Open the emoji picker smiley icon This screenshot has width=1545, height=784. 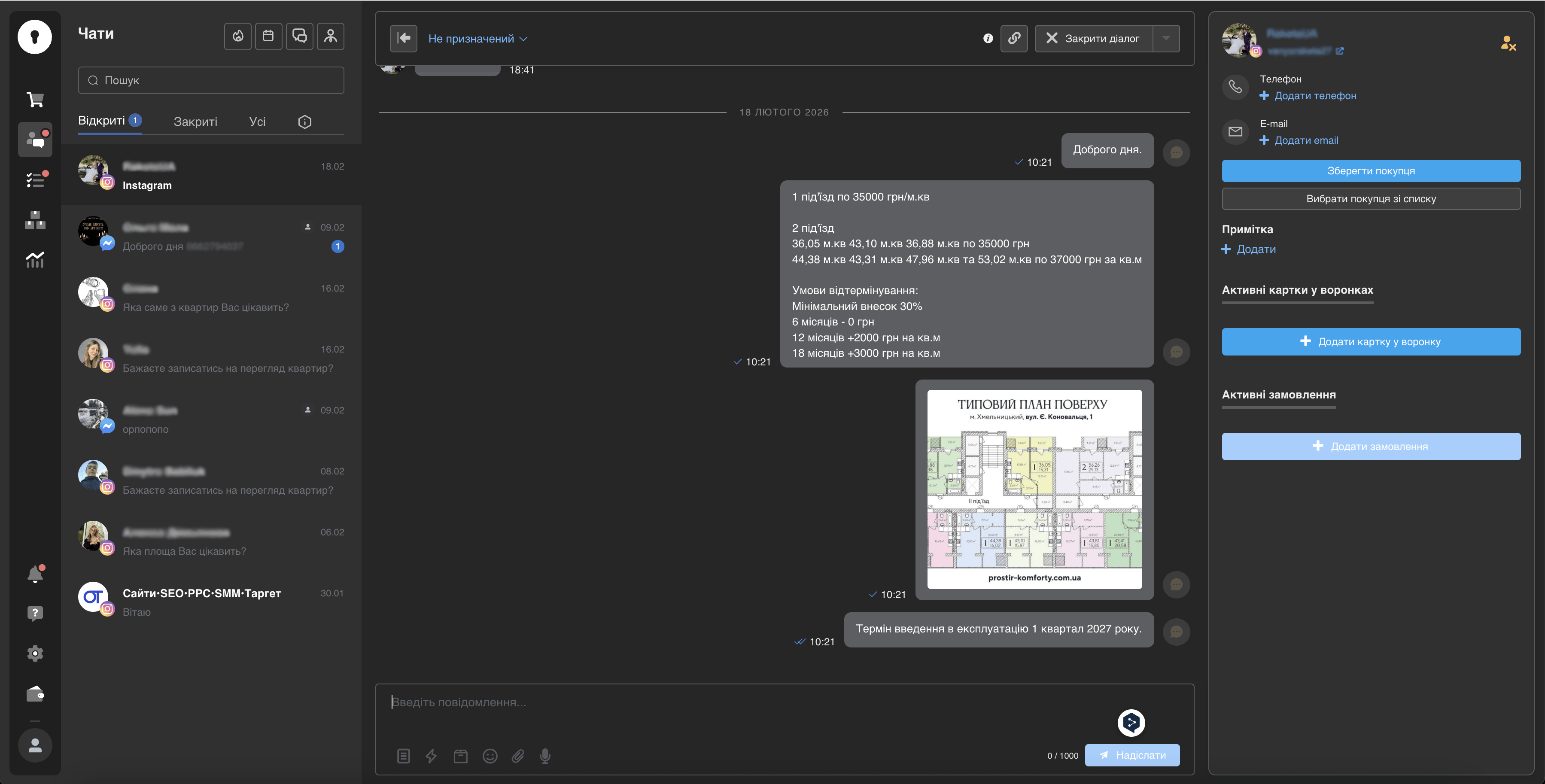click(490, 756)
